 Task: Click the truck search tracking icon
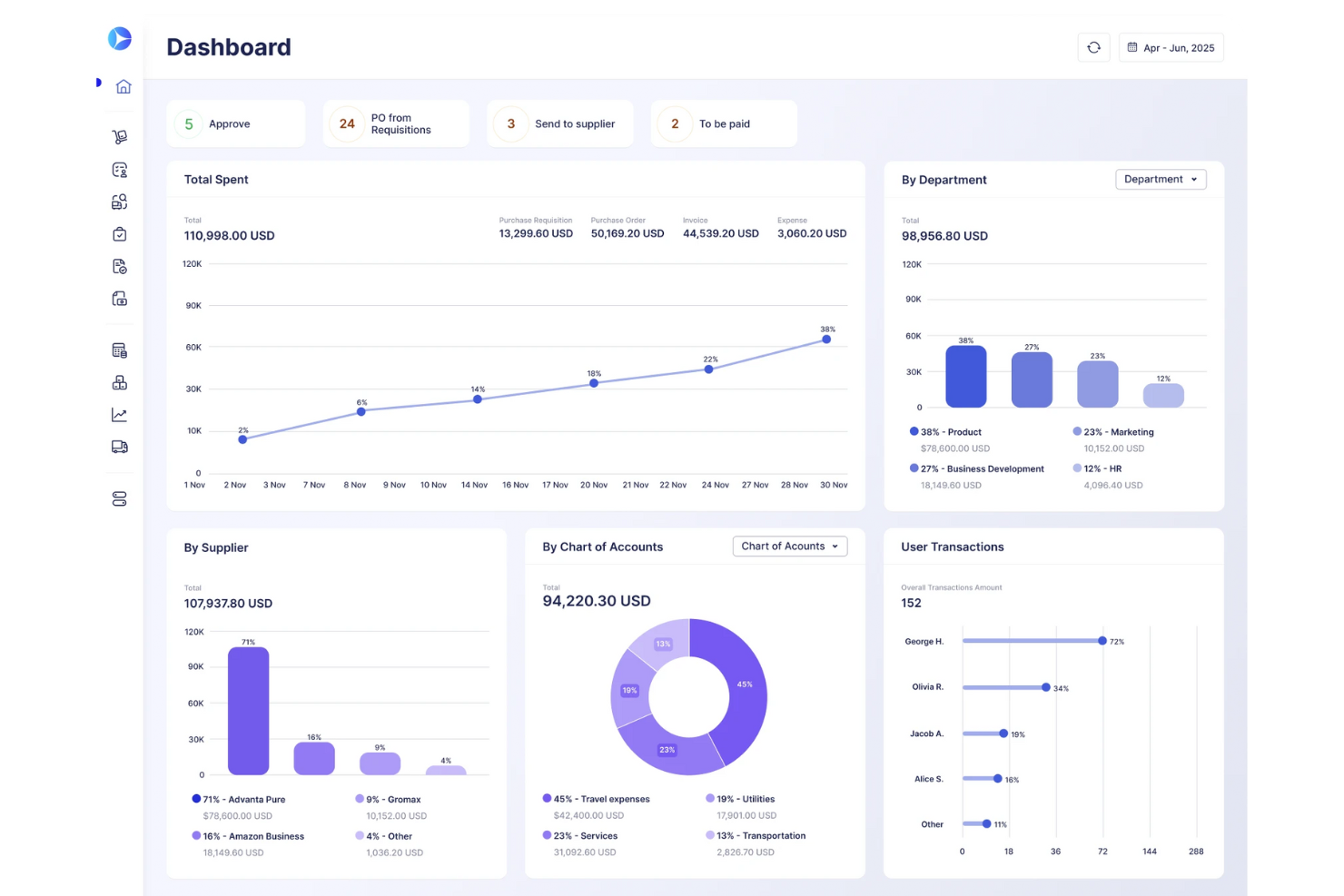(x=119, y=202)
